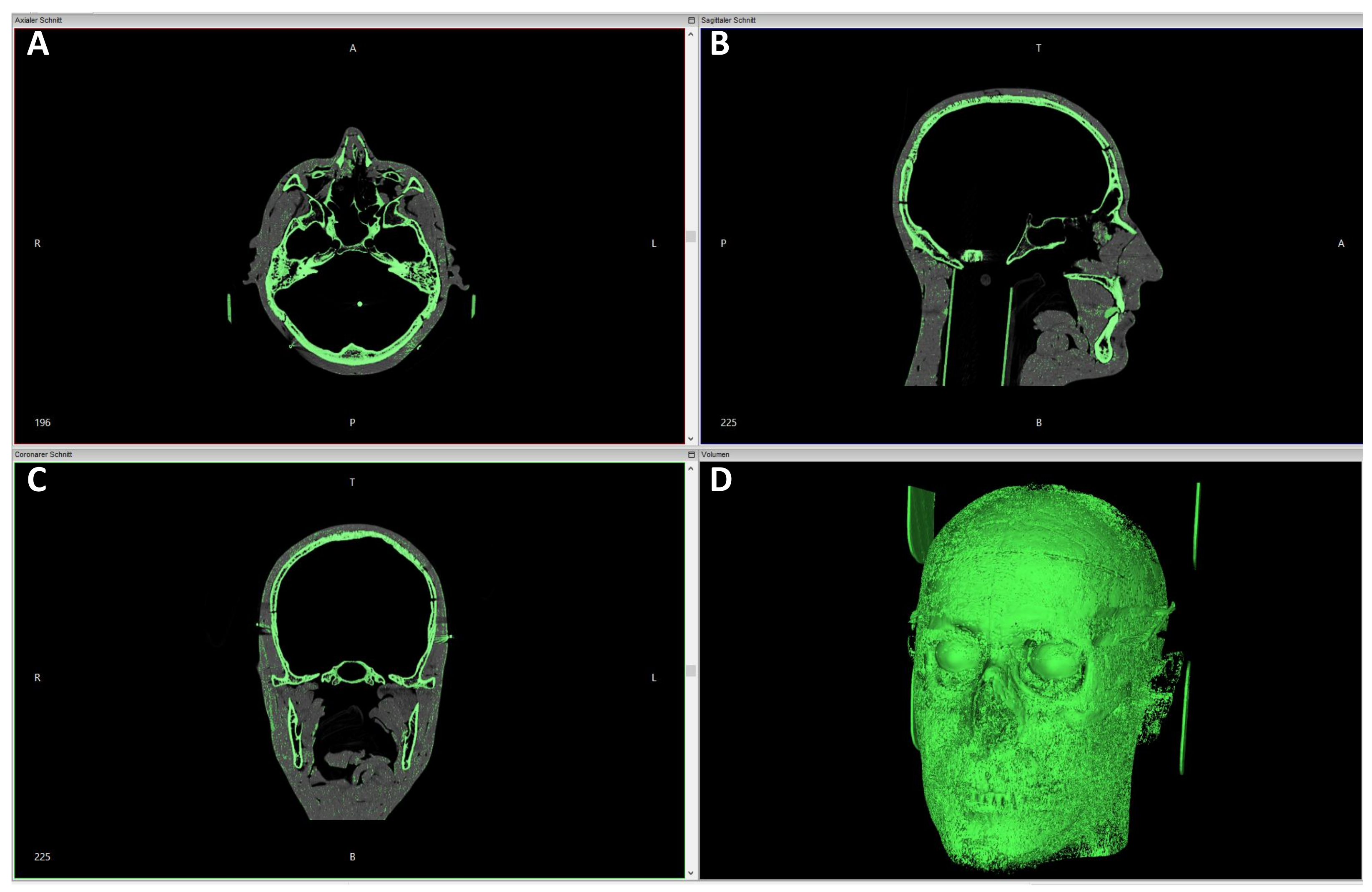Image resolution: width=1372 pixels, height=892 pixels.
Task: Click axial view scrollbar down arrow
Action: click(691, 439)
